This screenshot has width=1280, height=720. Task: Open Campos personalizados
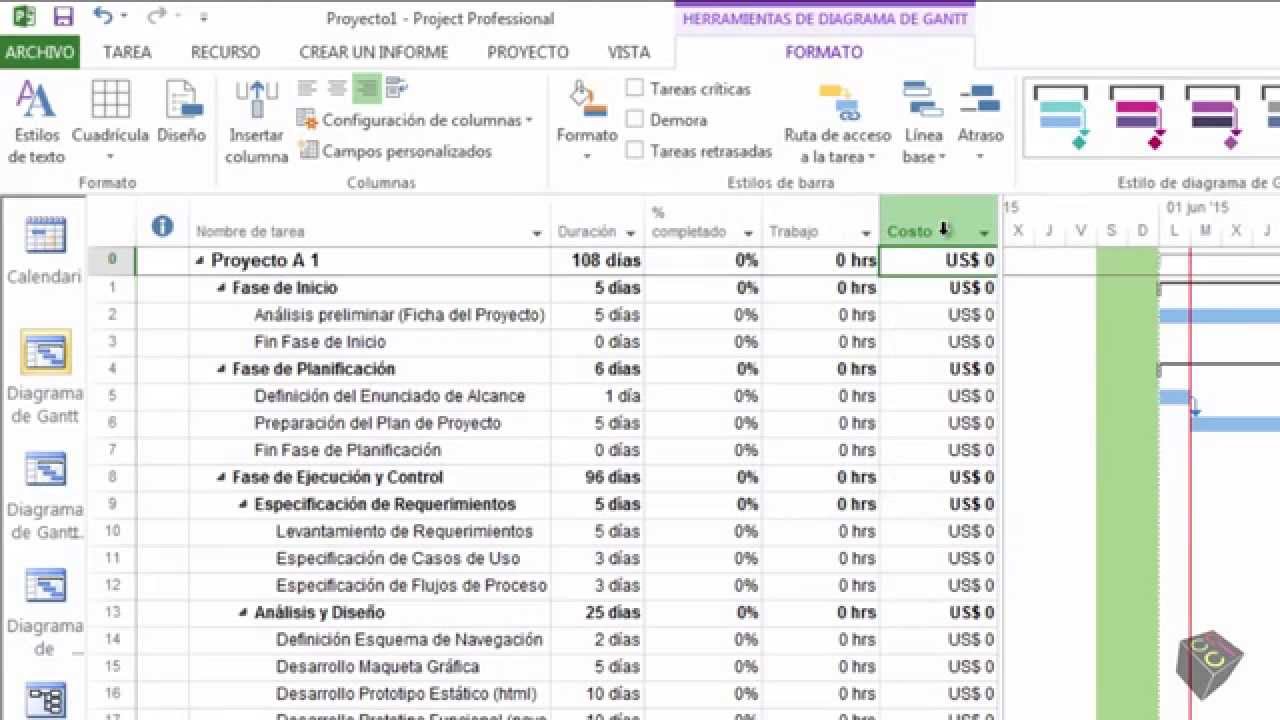click(x=394, y=151)
